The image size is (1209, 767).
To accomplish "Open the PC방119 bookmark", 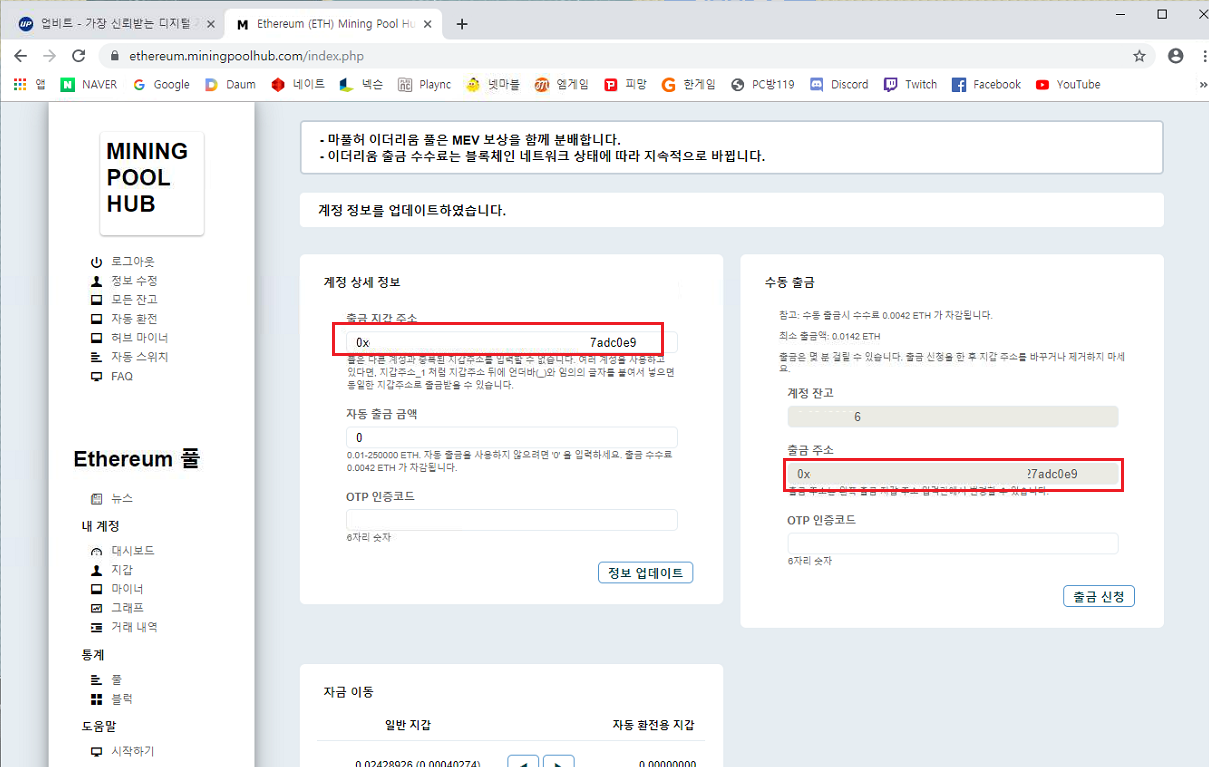I will 763,85.
